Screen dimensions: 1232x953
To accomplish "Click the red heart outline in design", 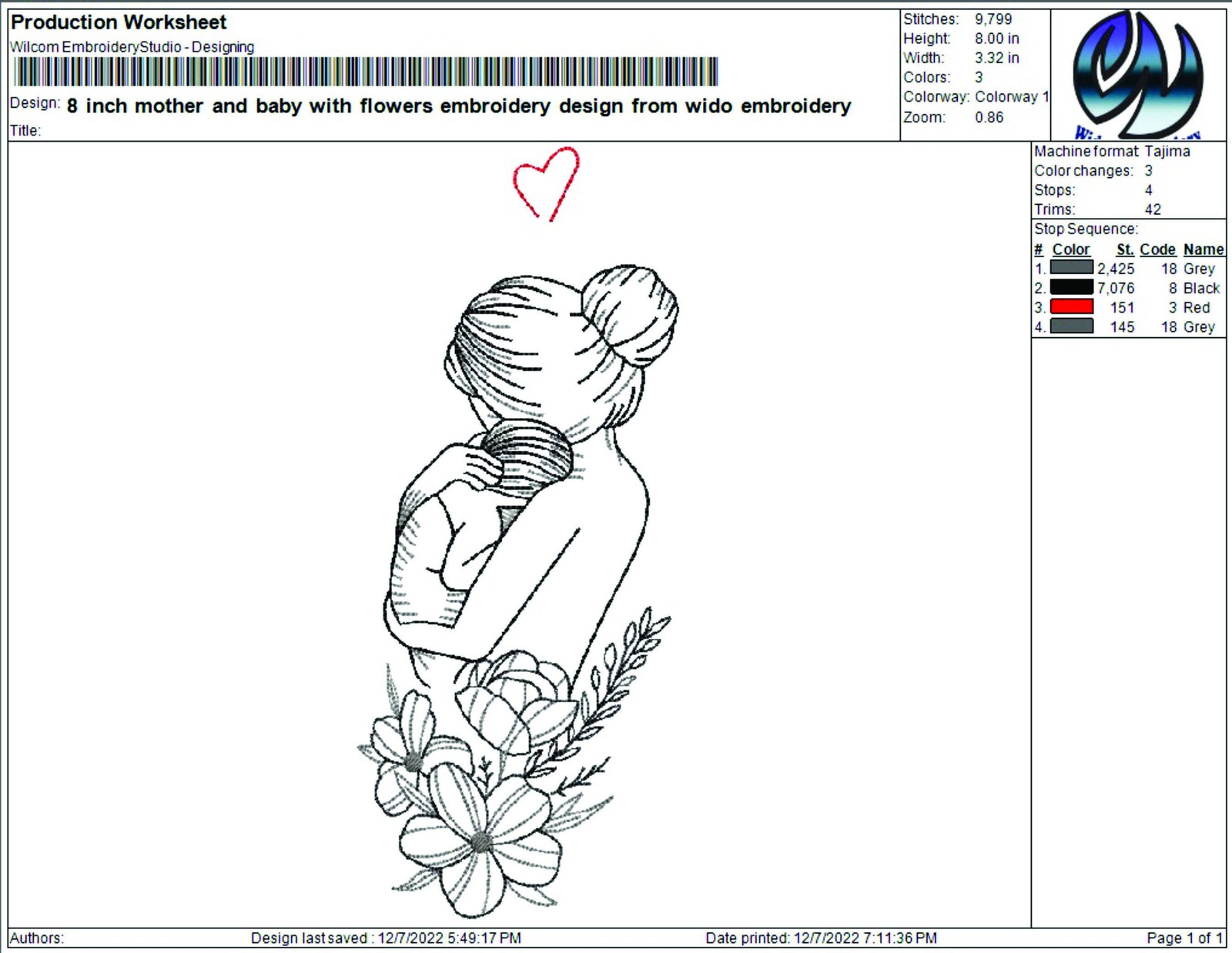I will point(546,183).
